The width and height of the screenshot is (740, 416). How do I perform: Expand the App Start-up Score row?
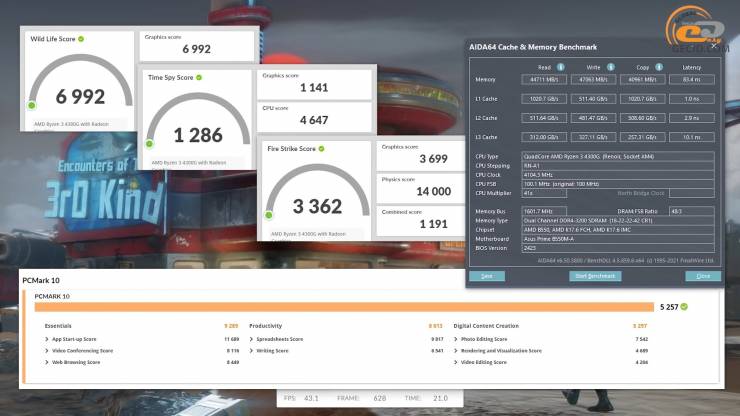(47, 339)
